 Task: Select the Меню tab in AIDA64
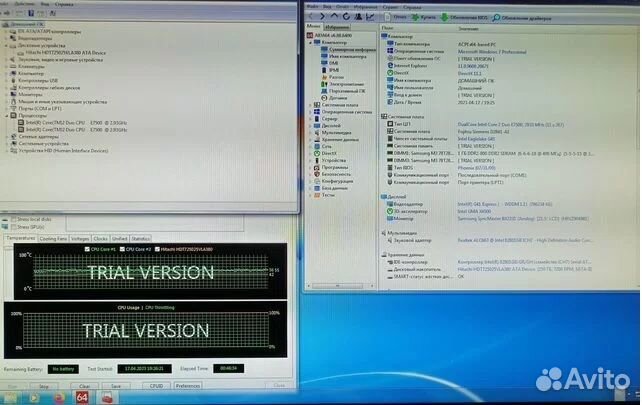coord(314,26)
